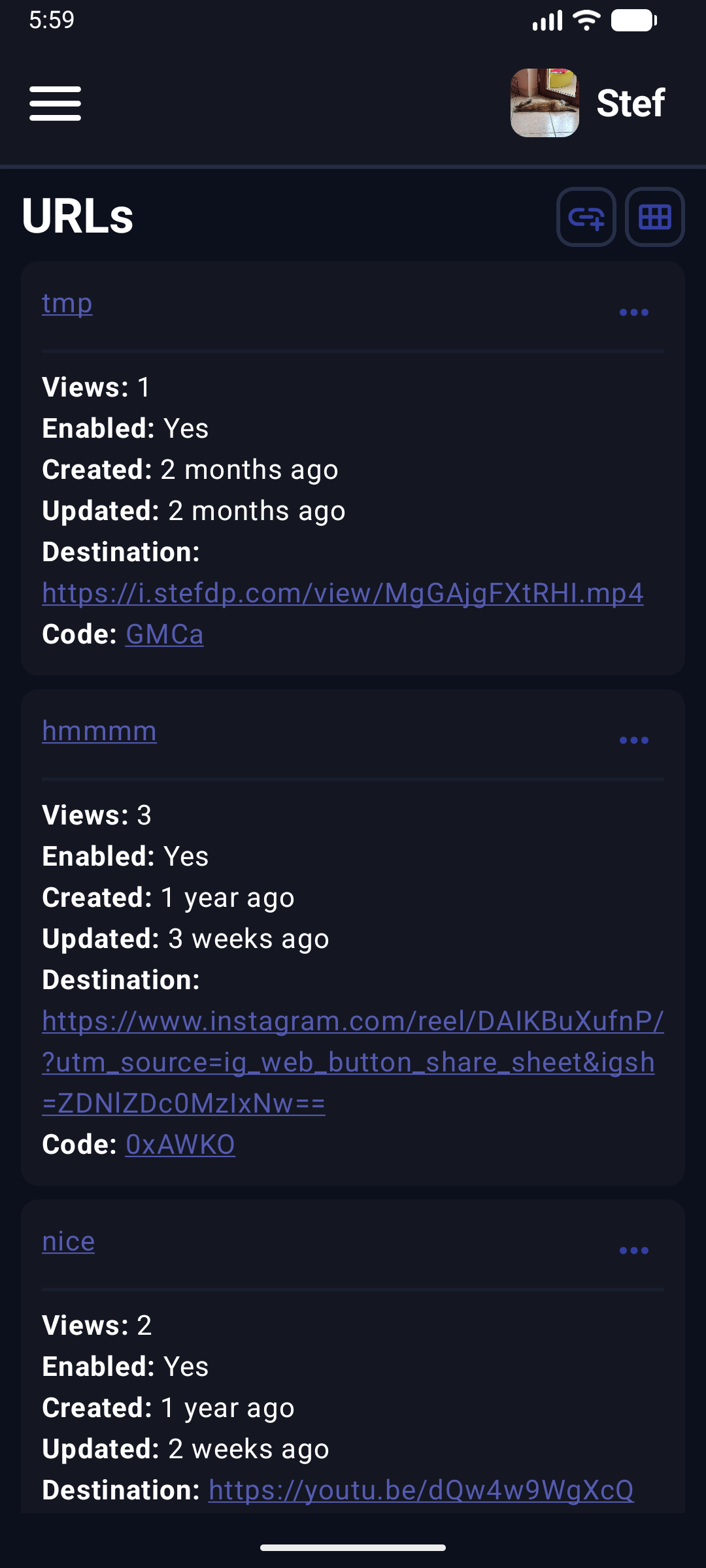Switch to table grid view icon
Screen dimensions: 706x1568
click(x=655, y=217)
